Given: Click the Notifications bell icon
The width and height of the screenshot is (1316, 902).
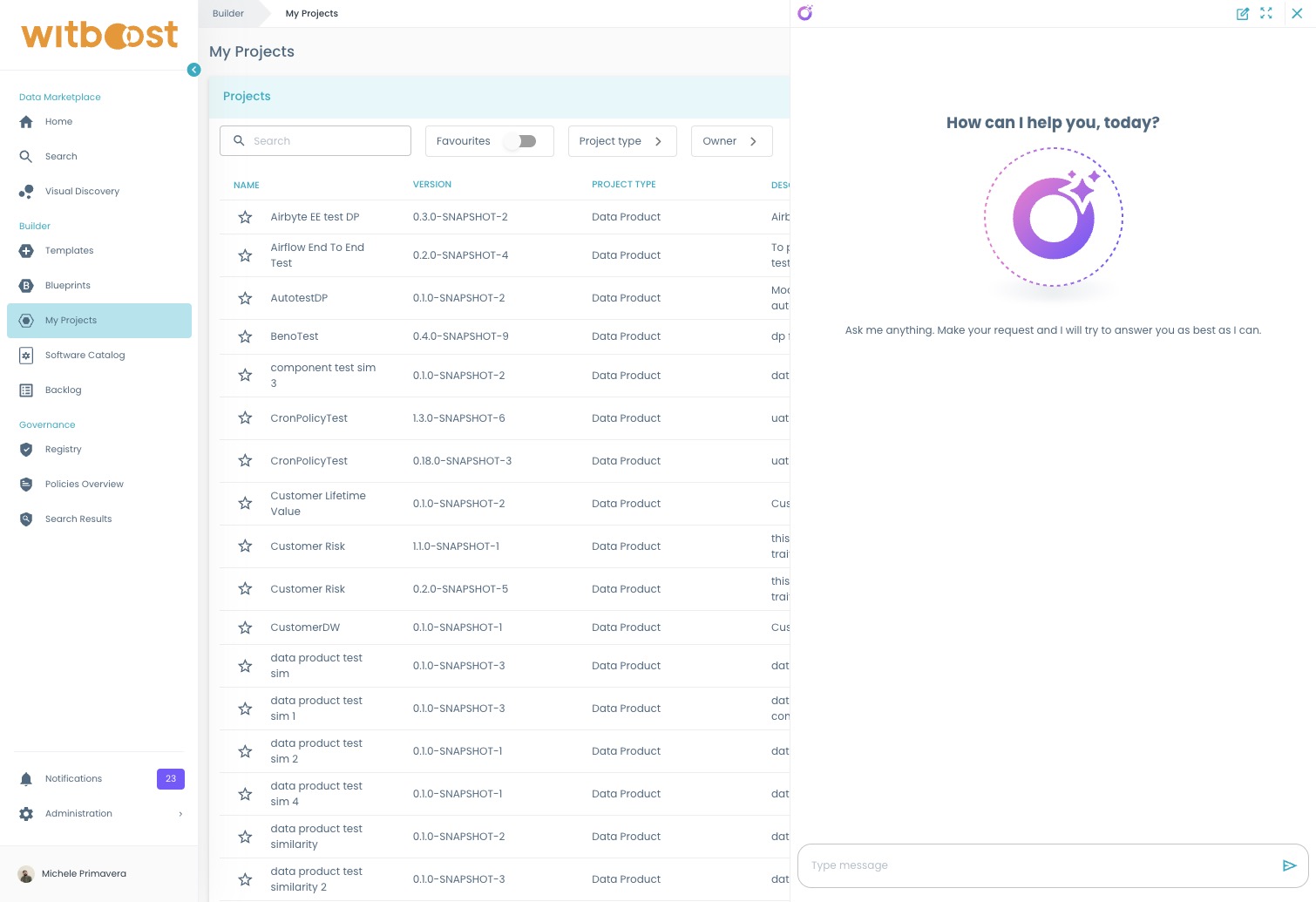Looking at the screenshot, I should pyautogui.click(x=26, y=779).
